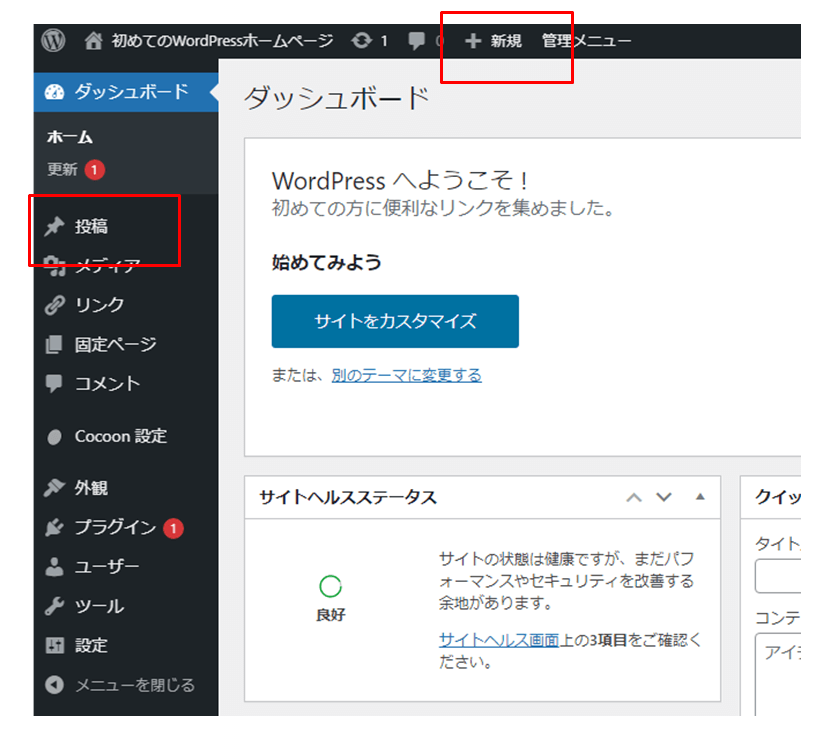Open プラグイン menu
Viewport: 819px width, 735px height.
click(115, 528)
